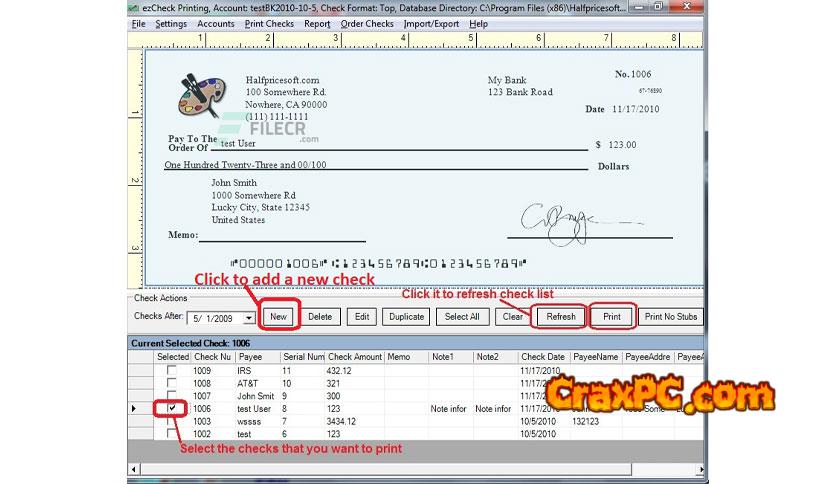Screen dimensions: 836x484
Task: Click the Select All button
Action: (462, 317)
